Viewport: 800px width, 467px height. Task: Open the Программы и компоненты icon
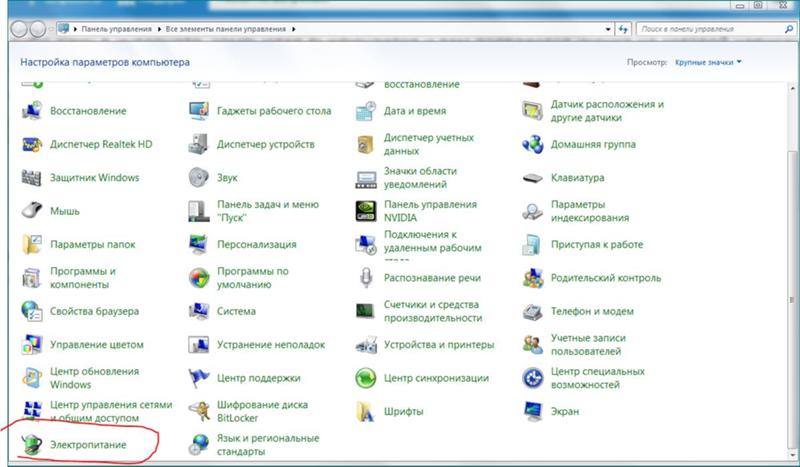point(32,278)
